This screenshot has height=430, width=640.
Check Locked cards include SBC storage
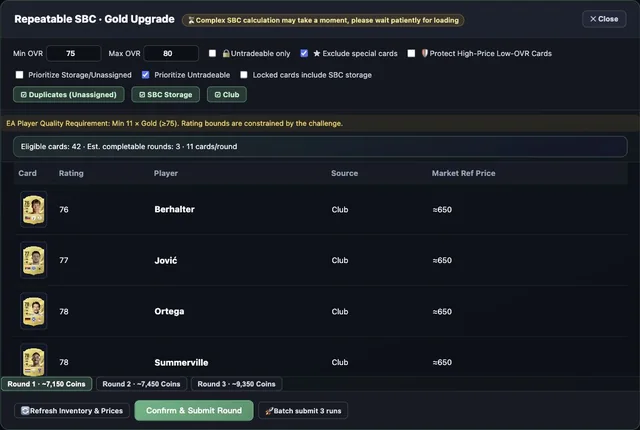pos(244,75)
